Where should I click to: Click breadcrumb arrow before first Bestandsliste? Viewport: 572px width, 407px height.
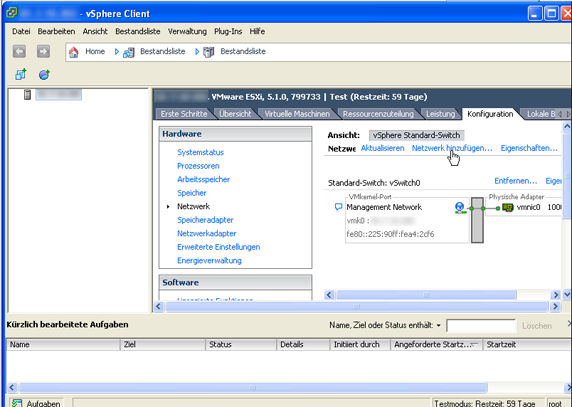(117, 52)
